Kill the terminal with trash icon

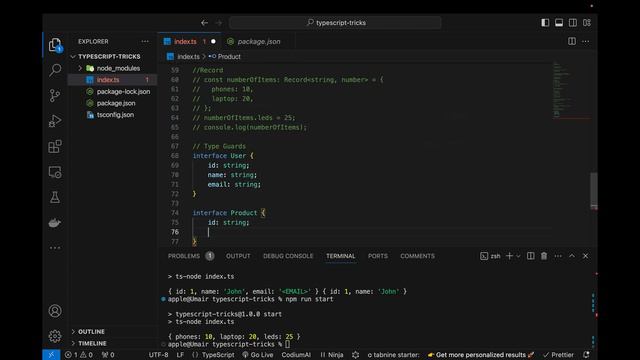tap(544, 256)
